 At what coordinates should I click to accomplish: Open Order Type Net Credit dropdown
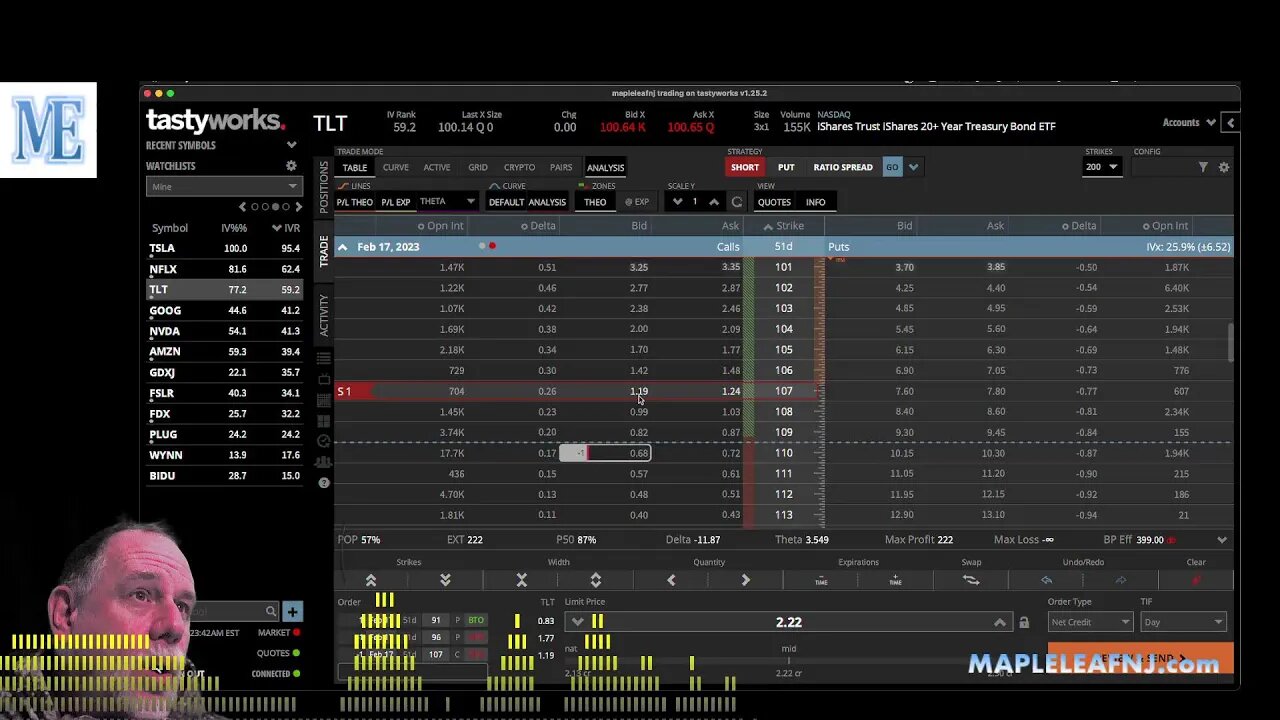[x=1089, y=622]
